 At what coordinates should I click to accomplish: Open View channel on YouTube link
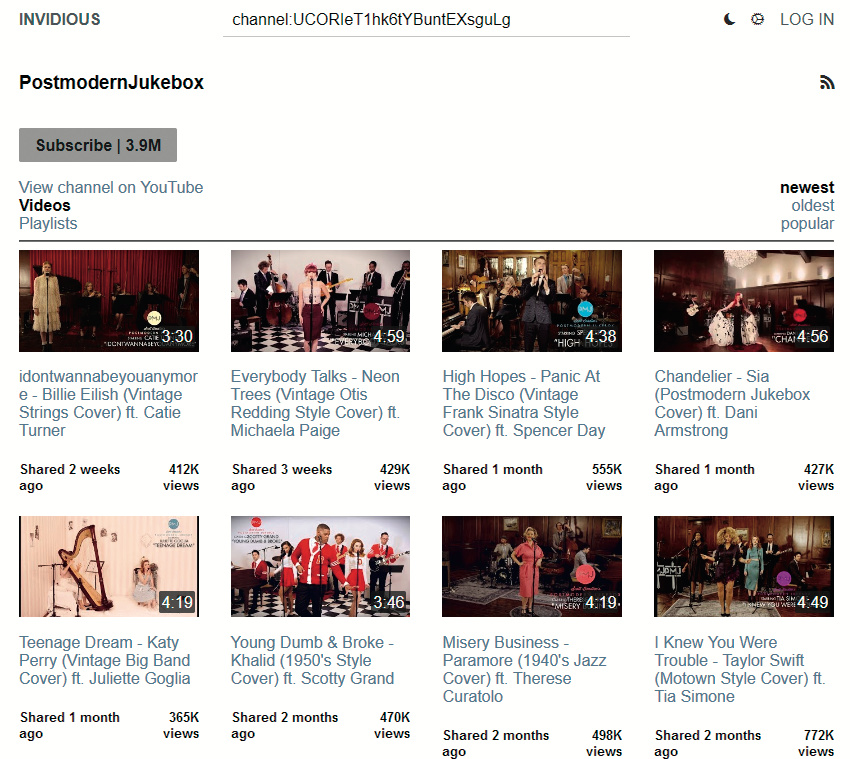point(111,187)
